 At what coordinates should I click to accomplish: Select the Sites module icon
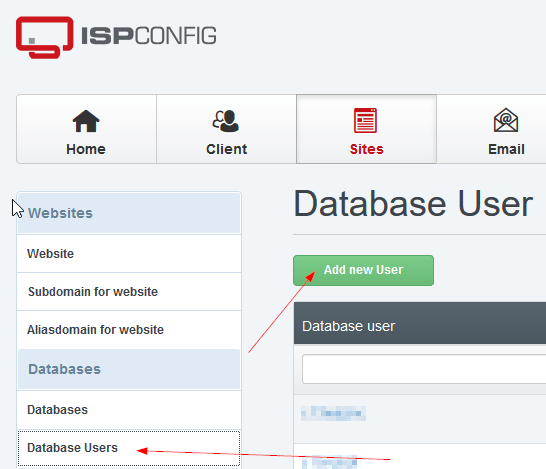[x=365, y=120]
